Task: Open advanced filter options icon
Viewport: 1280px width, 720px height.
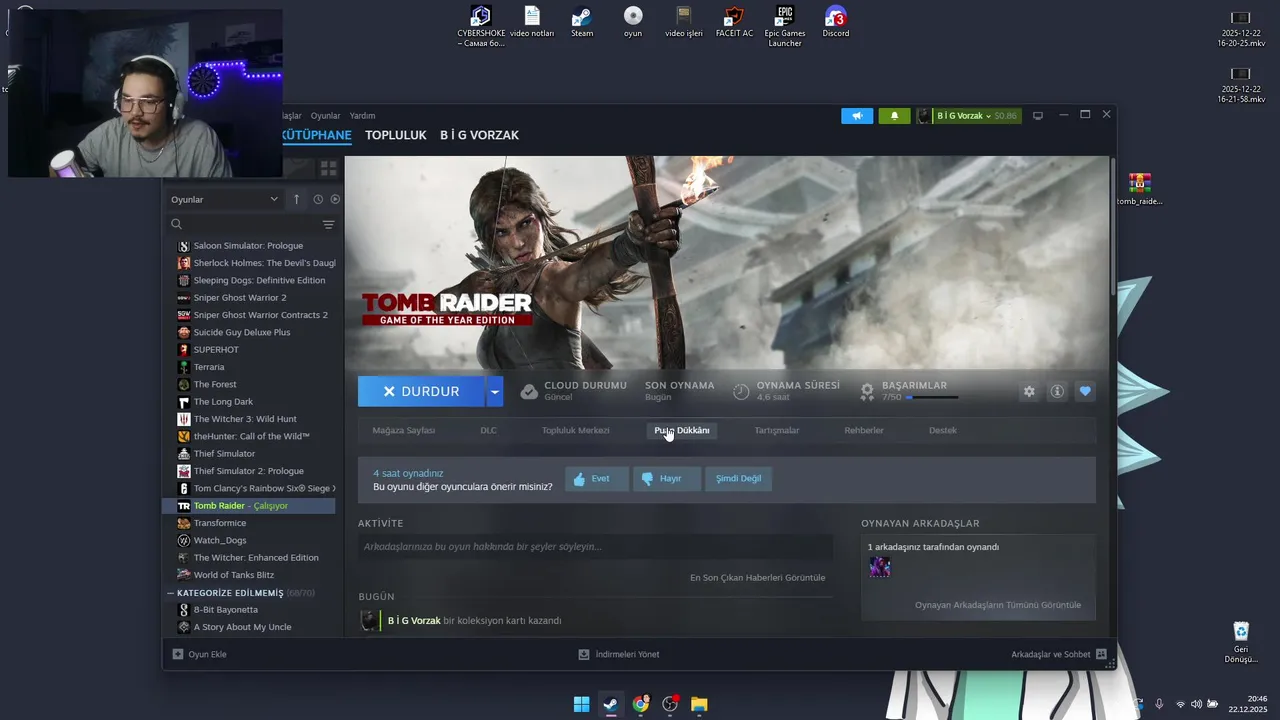Action: [x=328, y=225]
